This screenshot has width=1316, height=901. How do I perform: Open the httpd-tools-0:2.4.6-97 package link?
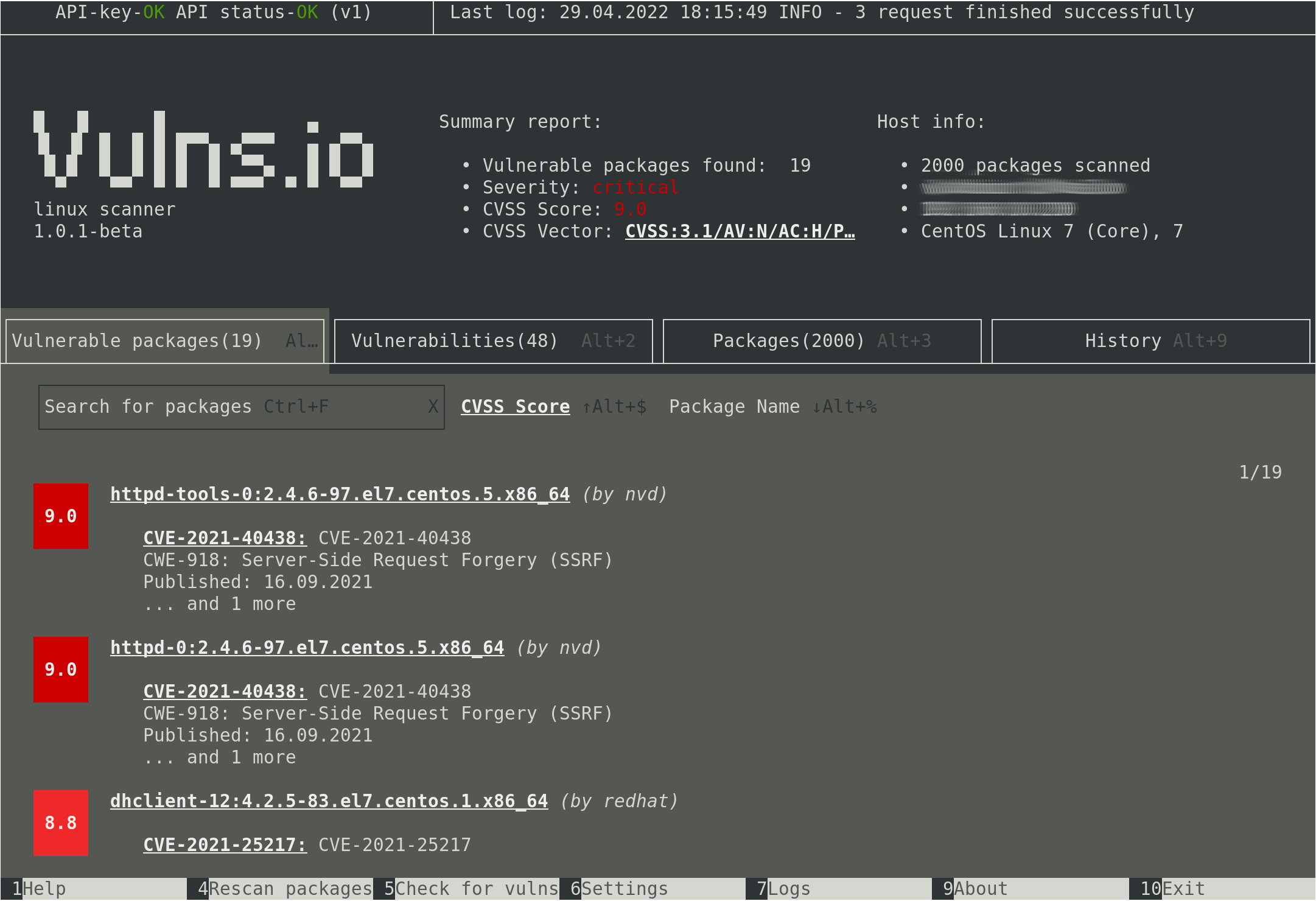click(x=340, y=494)
